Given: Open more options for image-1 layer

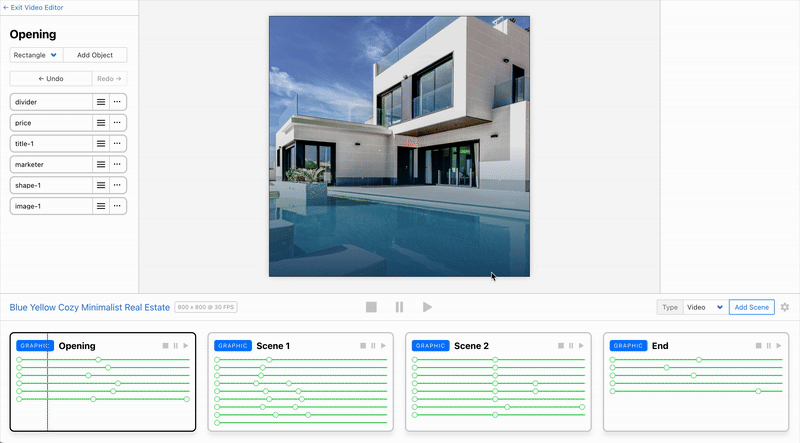Looking at the screenshot, I should (117, 206).
